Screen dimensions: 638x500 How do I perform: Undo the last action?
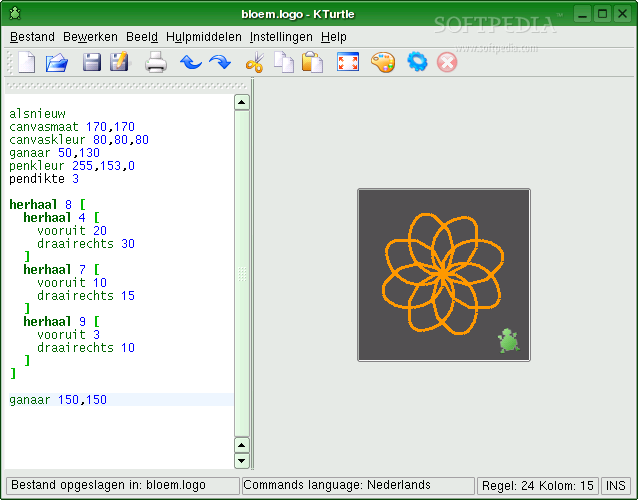click(x=190, y=62)
